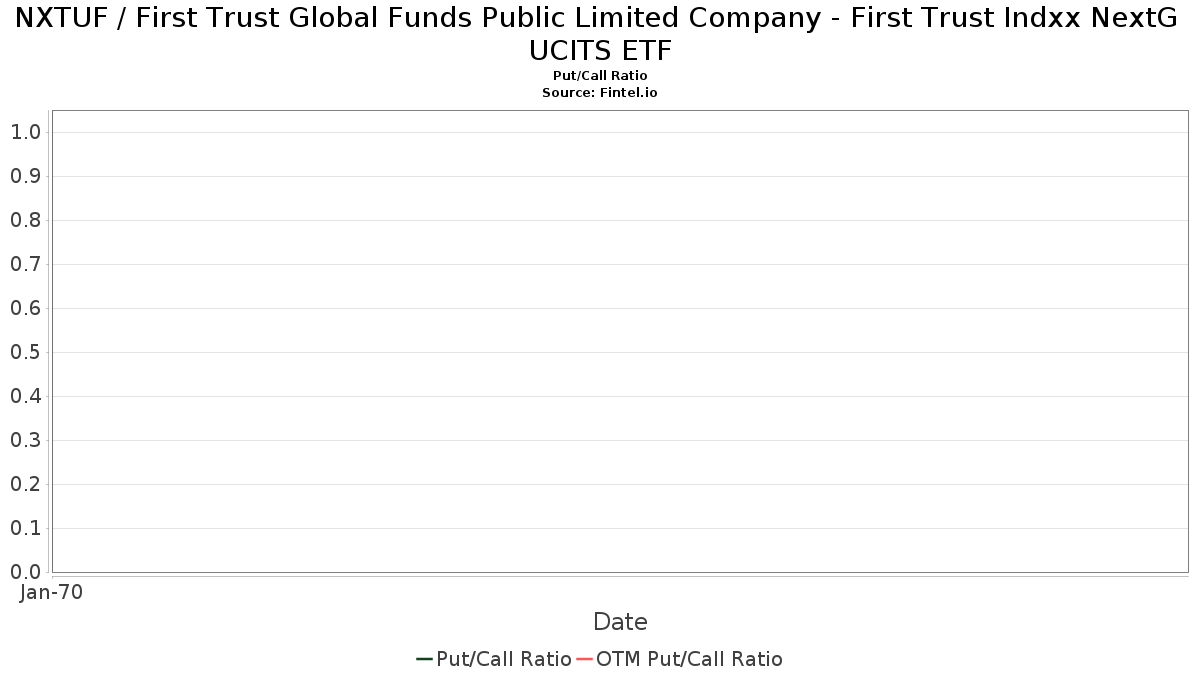Click the 0.2 y-axis label
Image resolution: width=1200 pixels, height=675 pixels.
click(25, 484)
